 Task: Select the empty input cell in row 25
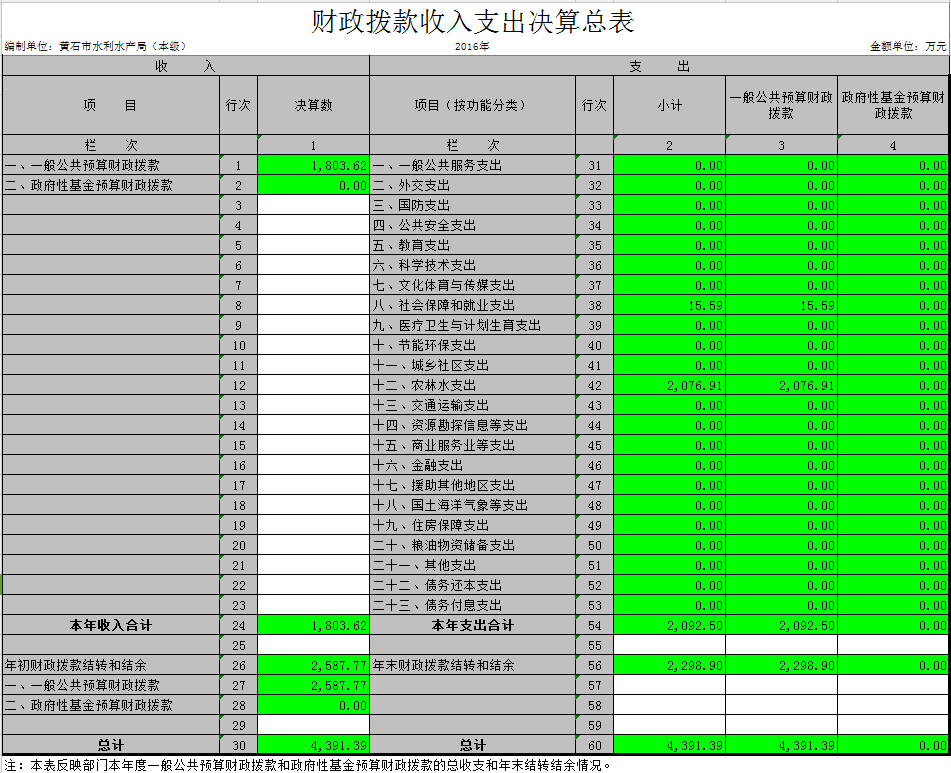tap(314, 646)
